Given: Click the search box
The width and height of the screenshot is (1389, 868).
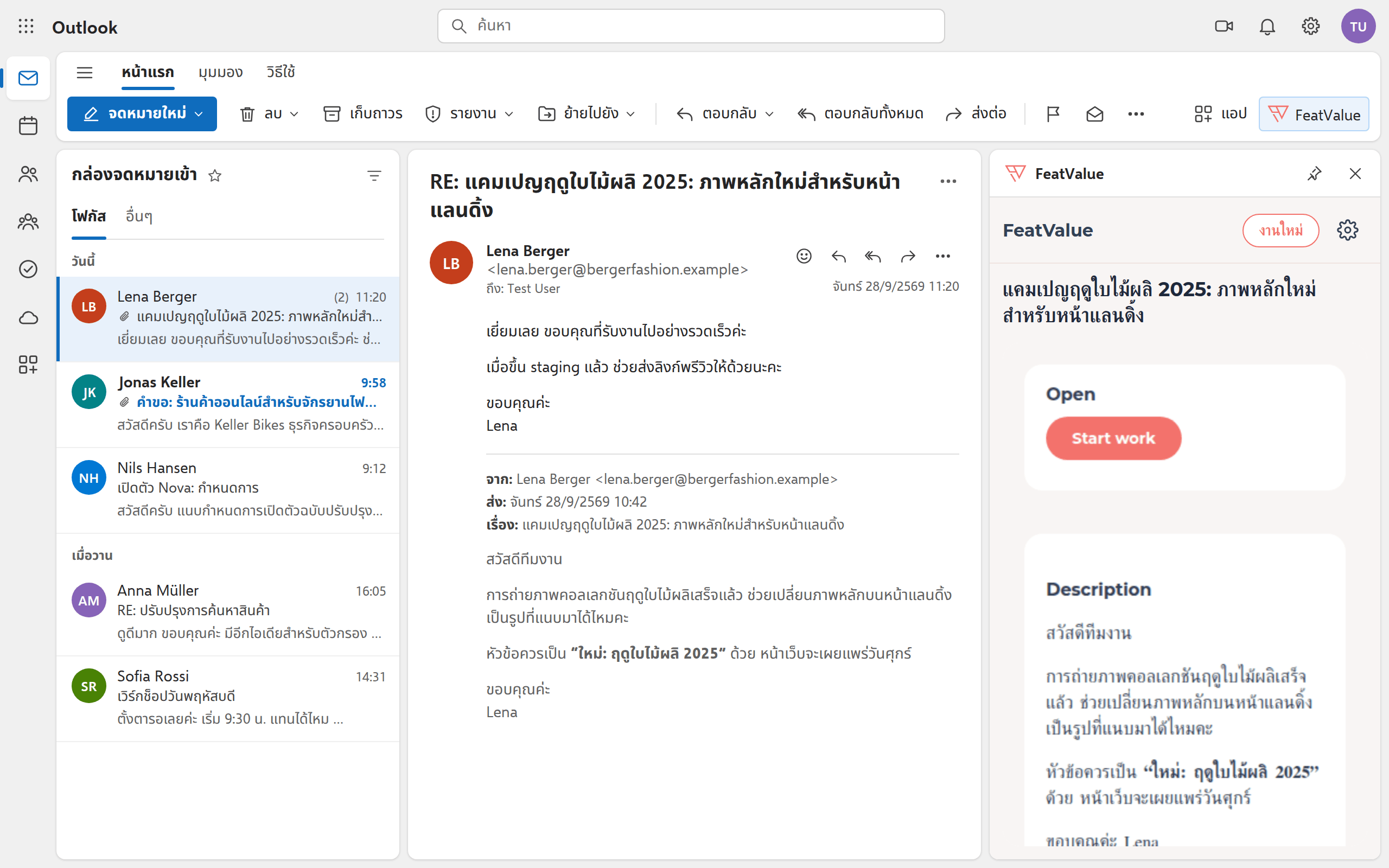Looking at the screenshot, I should tap(691, 26).
